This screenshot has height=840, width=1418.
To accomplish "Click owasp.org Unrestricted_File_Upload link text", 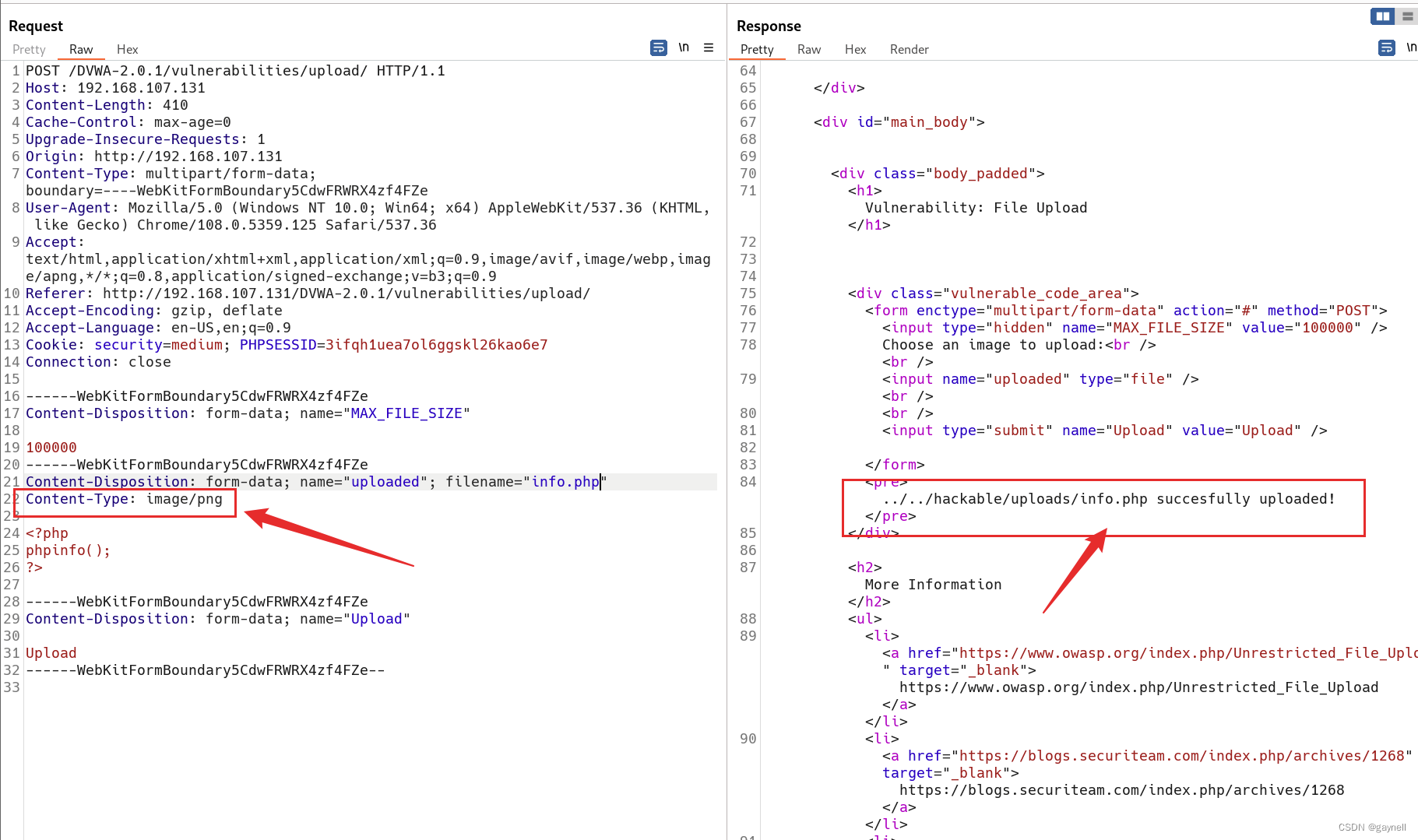I will pos(1139,687).
